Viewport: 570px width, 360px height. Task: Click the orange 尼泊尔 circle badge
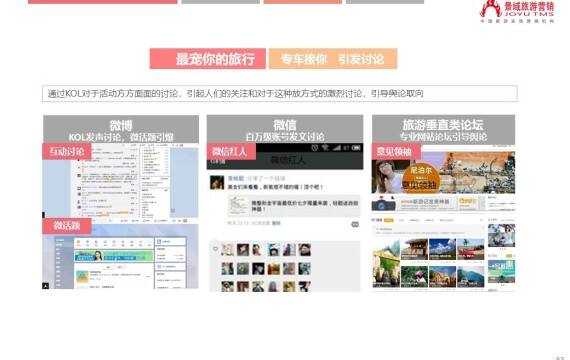421,178
